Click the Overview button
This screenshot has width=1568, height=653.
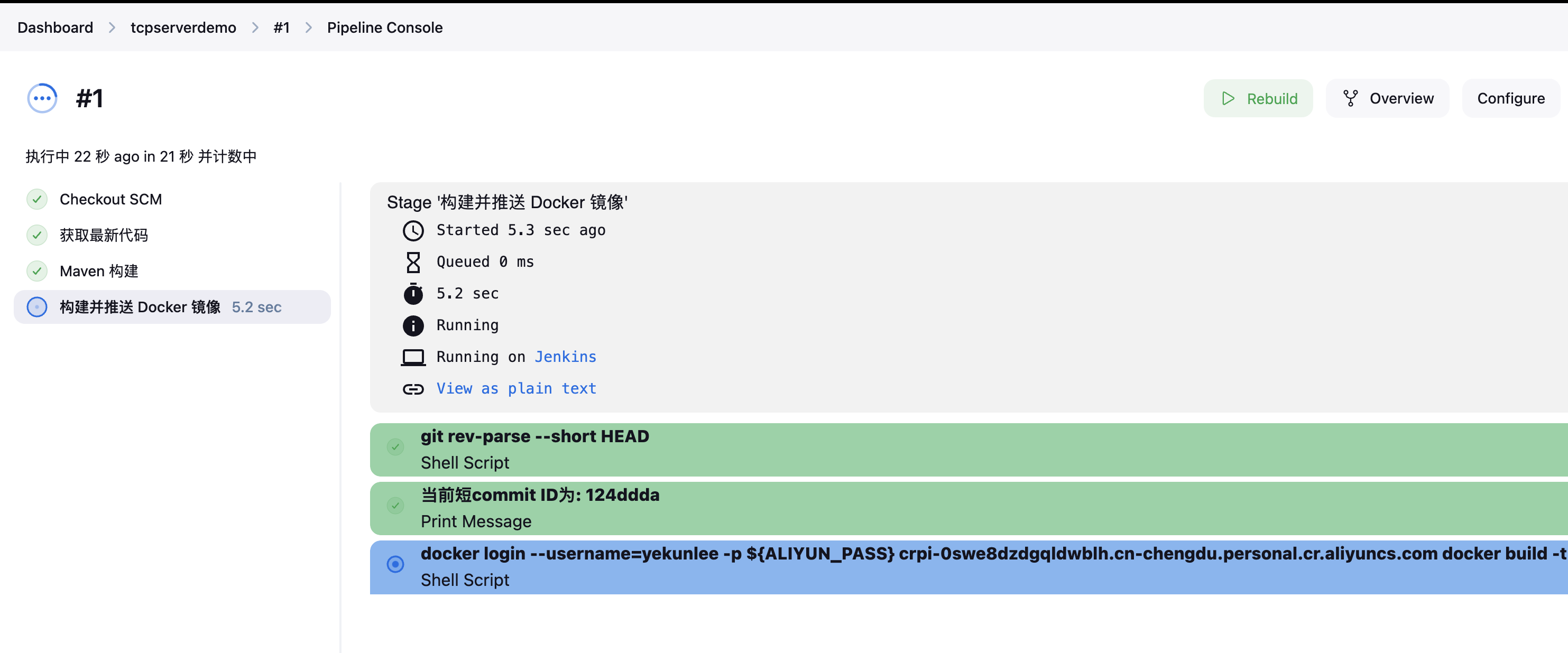tap(1388, 98)
